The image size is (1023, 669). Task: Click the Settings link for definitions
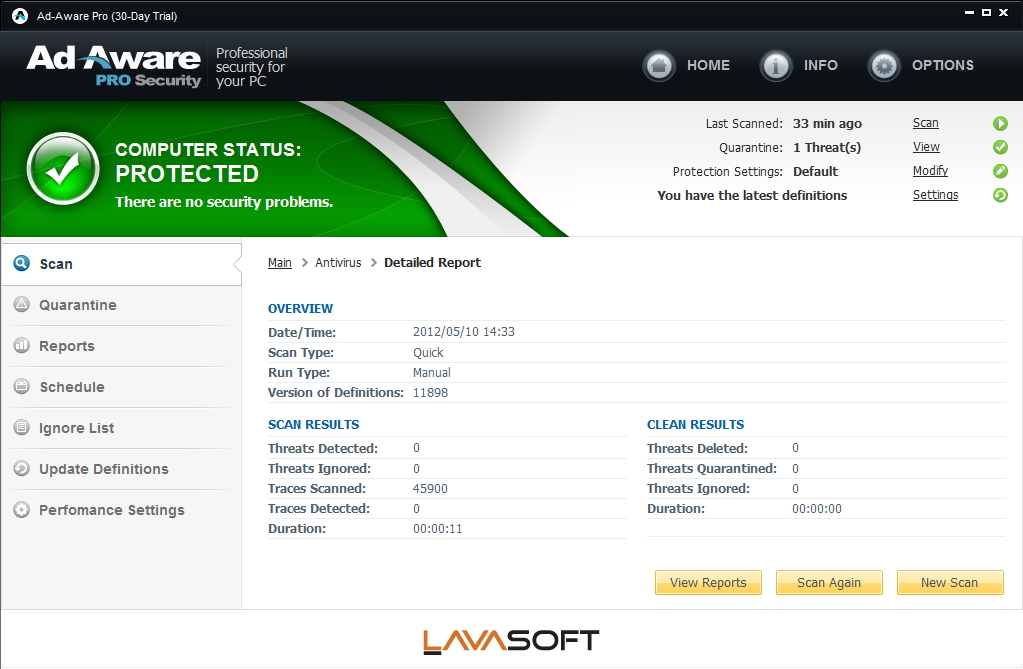[935, 194]
